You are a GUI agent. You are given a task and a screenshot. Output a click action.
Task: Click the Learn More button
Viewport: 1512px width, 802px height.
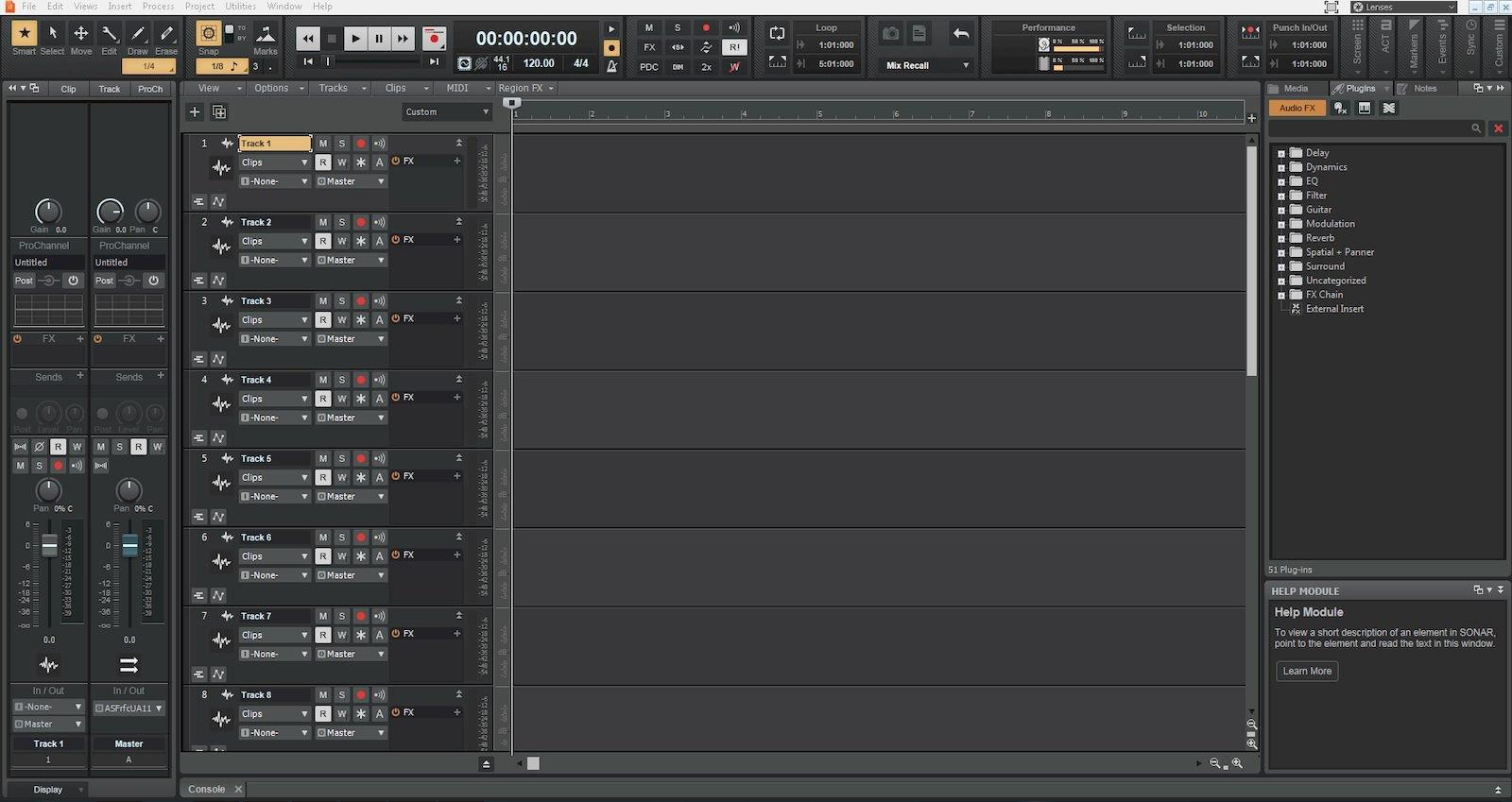pyautogui.click(x=1307, y=671)
